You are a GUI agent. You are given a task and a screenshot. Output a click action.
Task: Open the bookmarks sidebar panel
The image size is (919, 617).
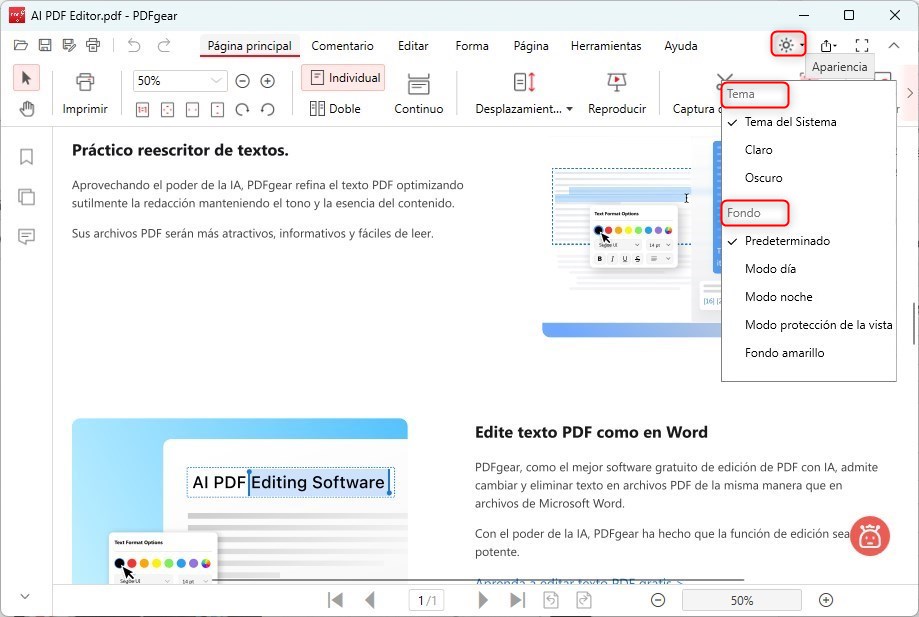tap(26, 156)
